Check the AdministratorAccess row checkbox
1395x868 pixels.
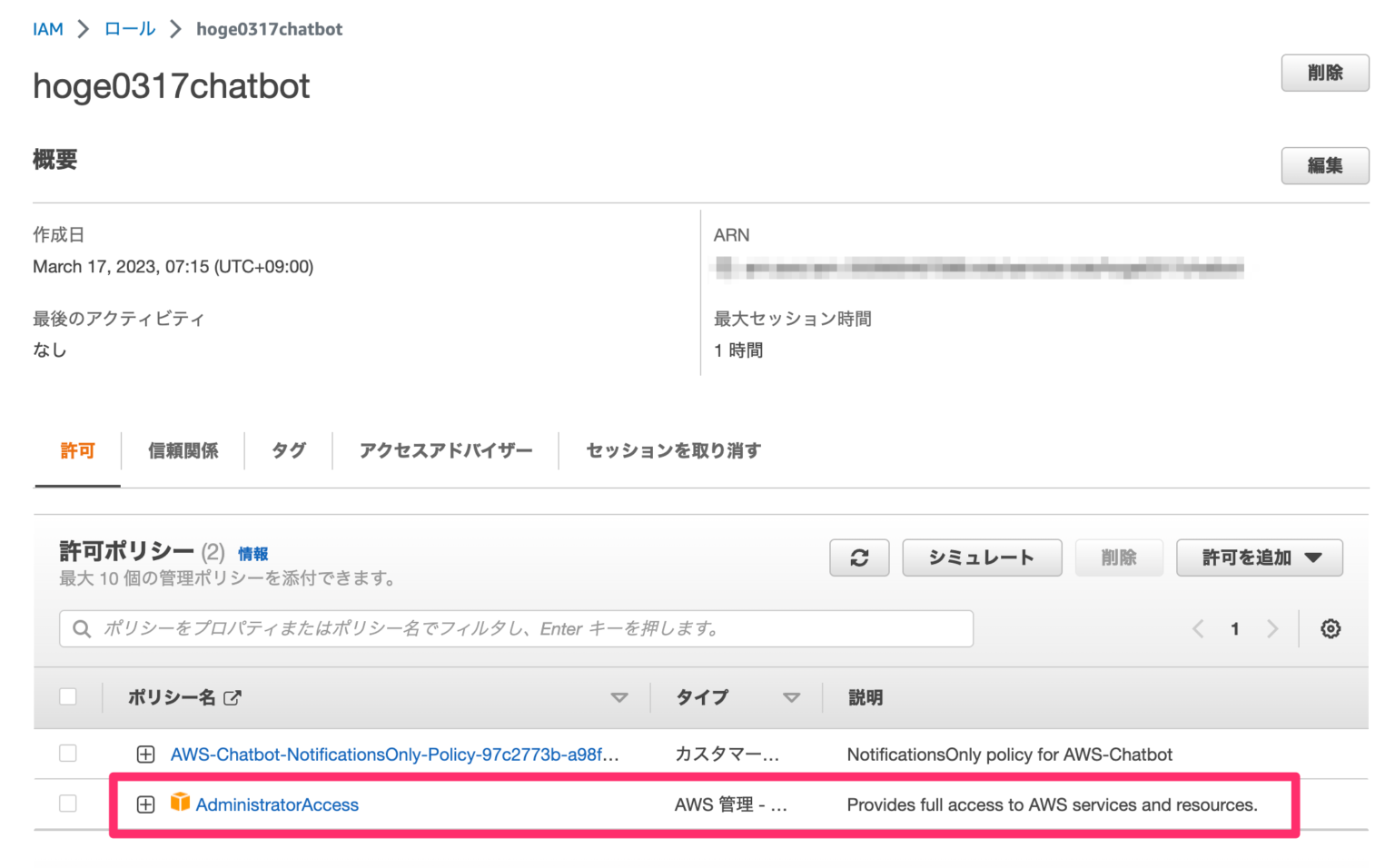[x=68, y=804]
